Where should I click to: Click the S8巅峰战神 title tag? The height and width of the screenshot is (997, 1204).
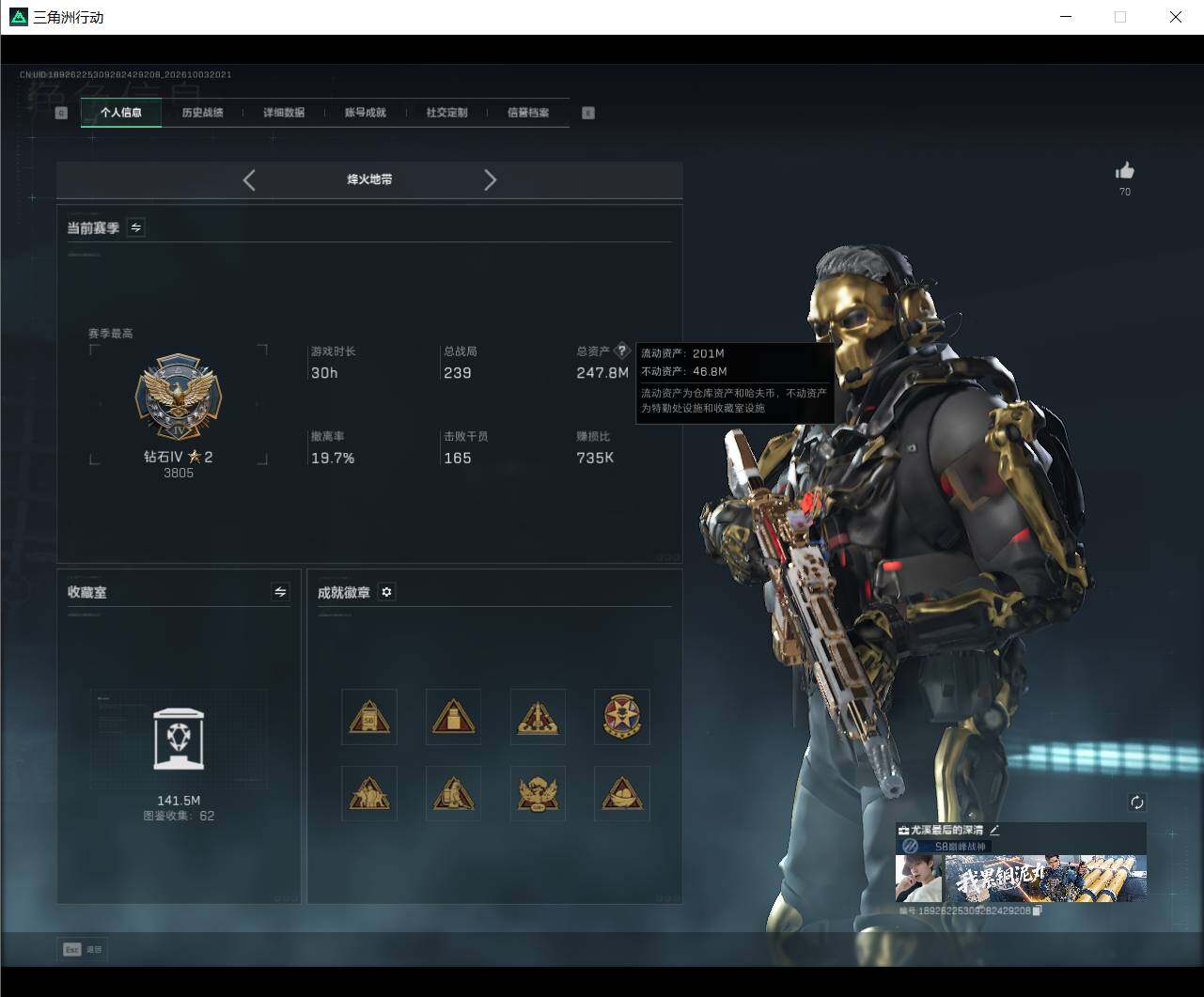click(x=960, y=847)
